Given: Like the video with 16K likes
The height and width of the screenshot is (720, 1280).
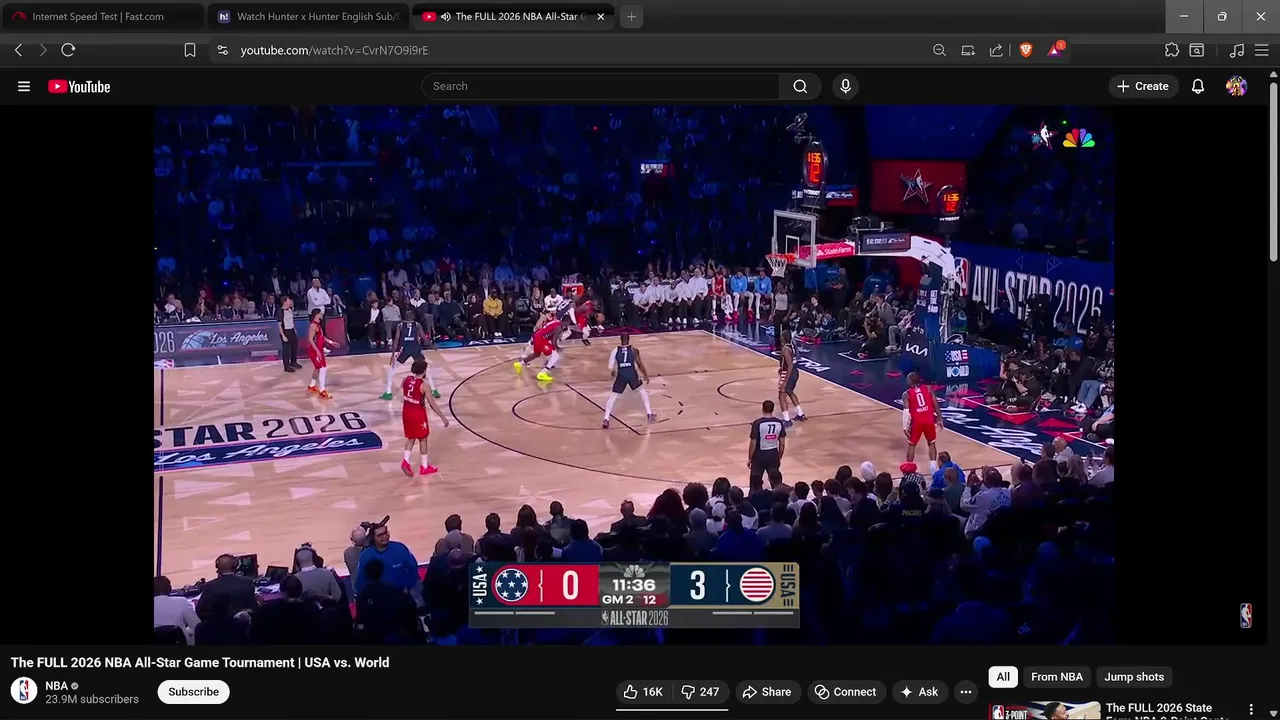Looking at the screenshot, I should point(643,692).
